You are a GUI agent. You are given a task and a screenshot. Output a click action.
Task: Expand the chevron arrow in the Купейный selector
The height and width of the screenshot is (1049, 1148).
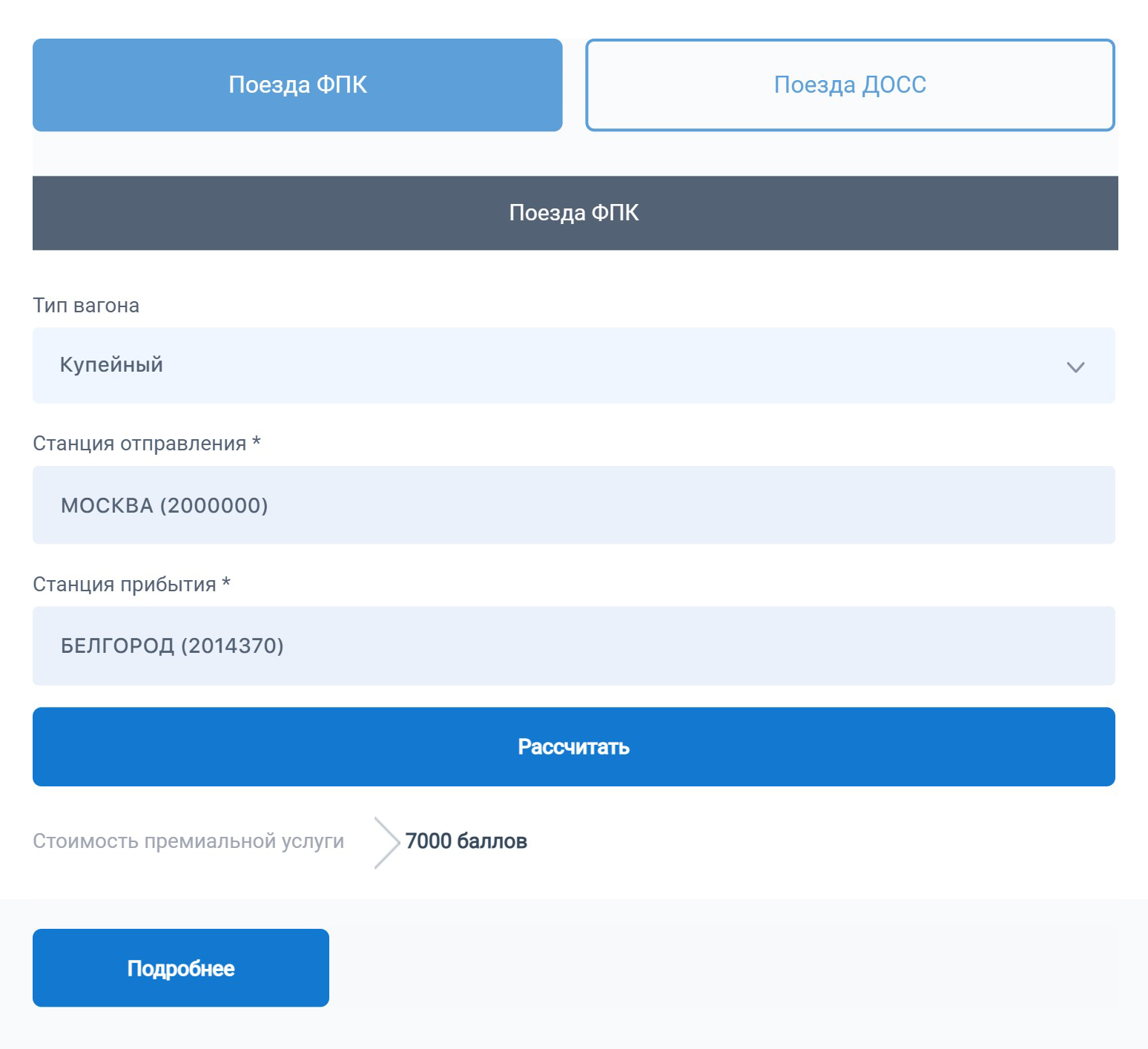point(1075,366)
